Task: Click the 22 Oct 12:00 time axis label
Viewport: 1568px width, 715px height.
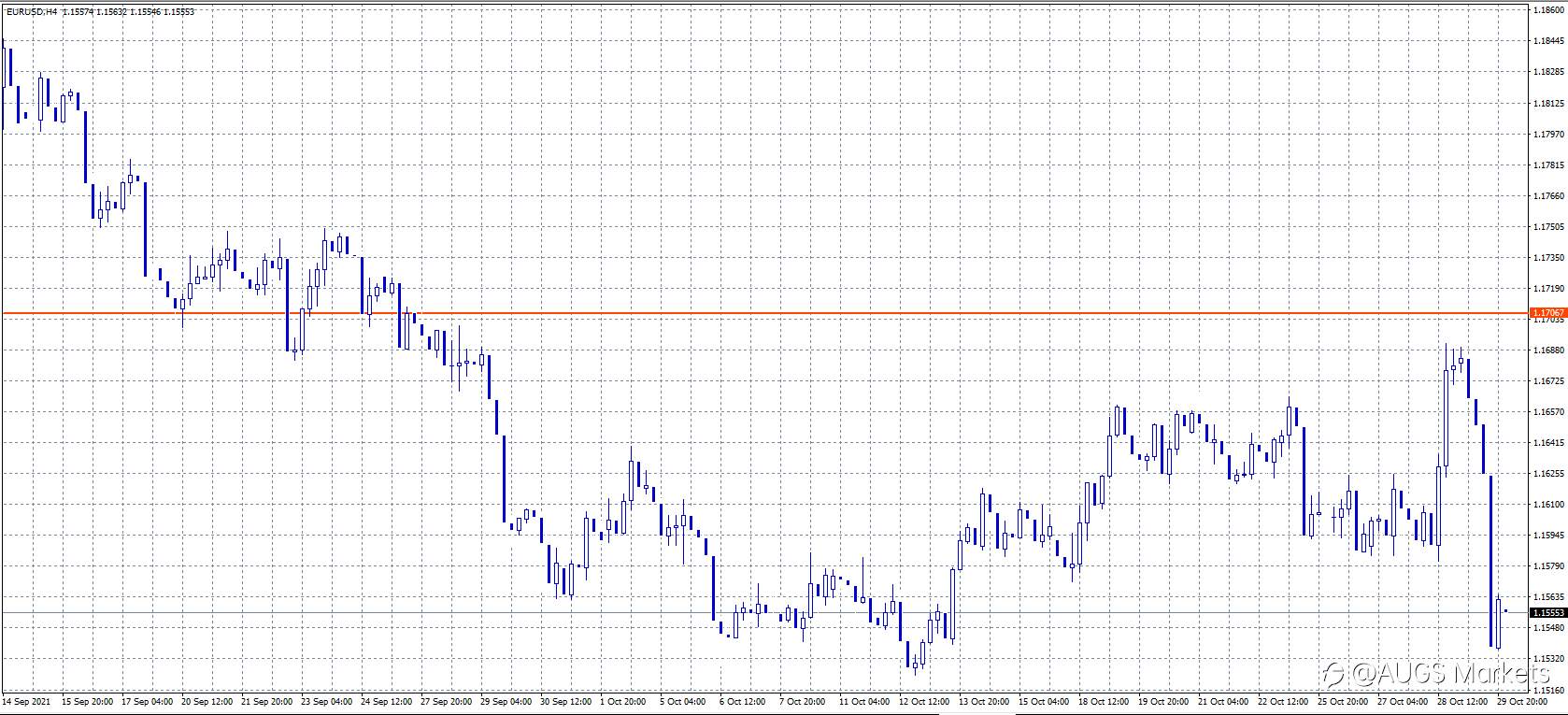Action: click(1285, 700)
